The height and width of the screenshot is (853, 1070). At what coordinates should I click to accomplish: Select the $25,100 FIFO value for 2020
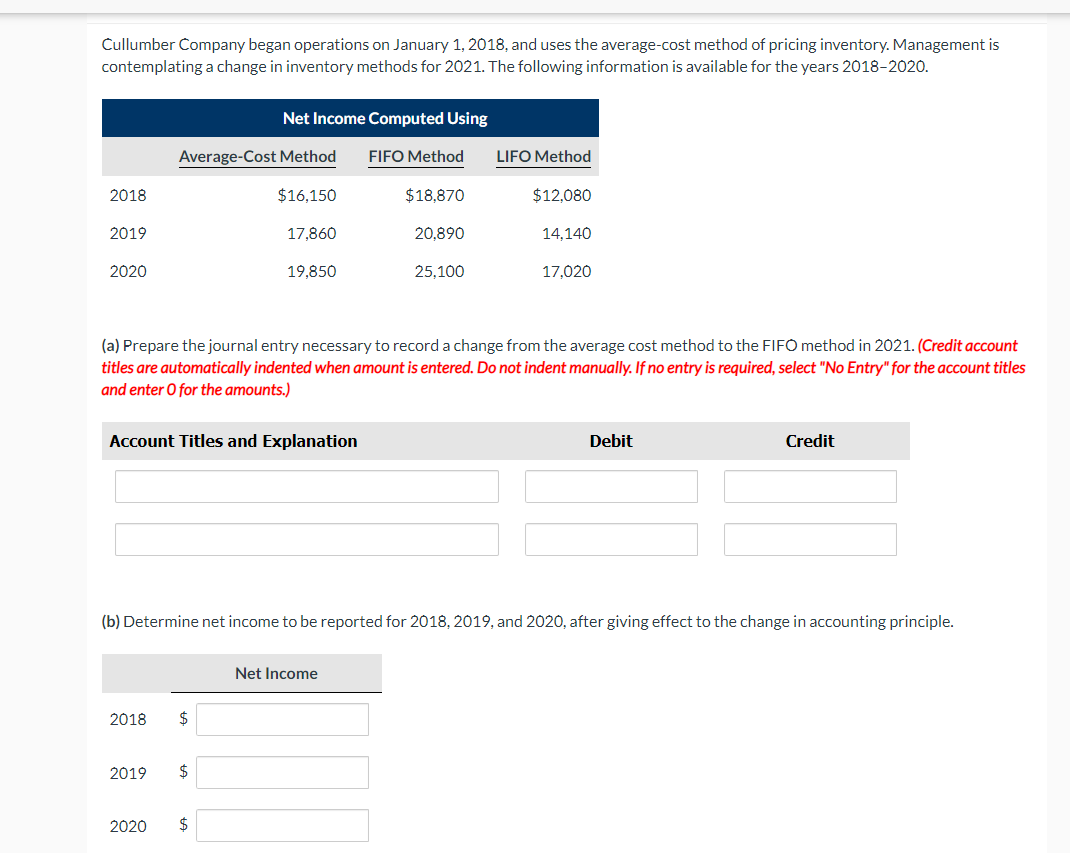coord(439,271)
